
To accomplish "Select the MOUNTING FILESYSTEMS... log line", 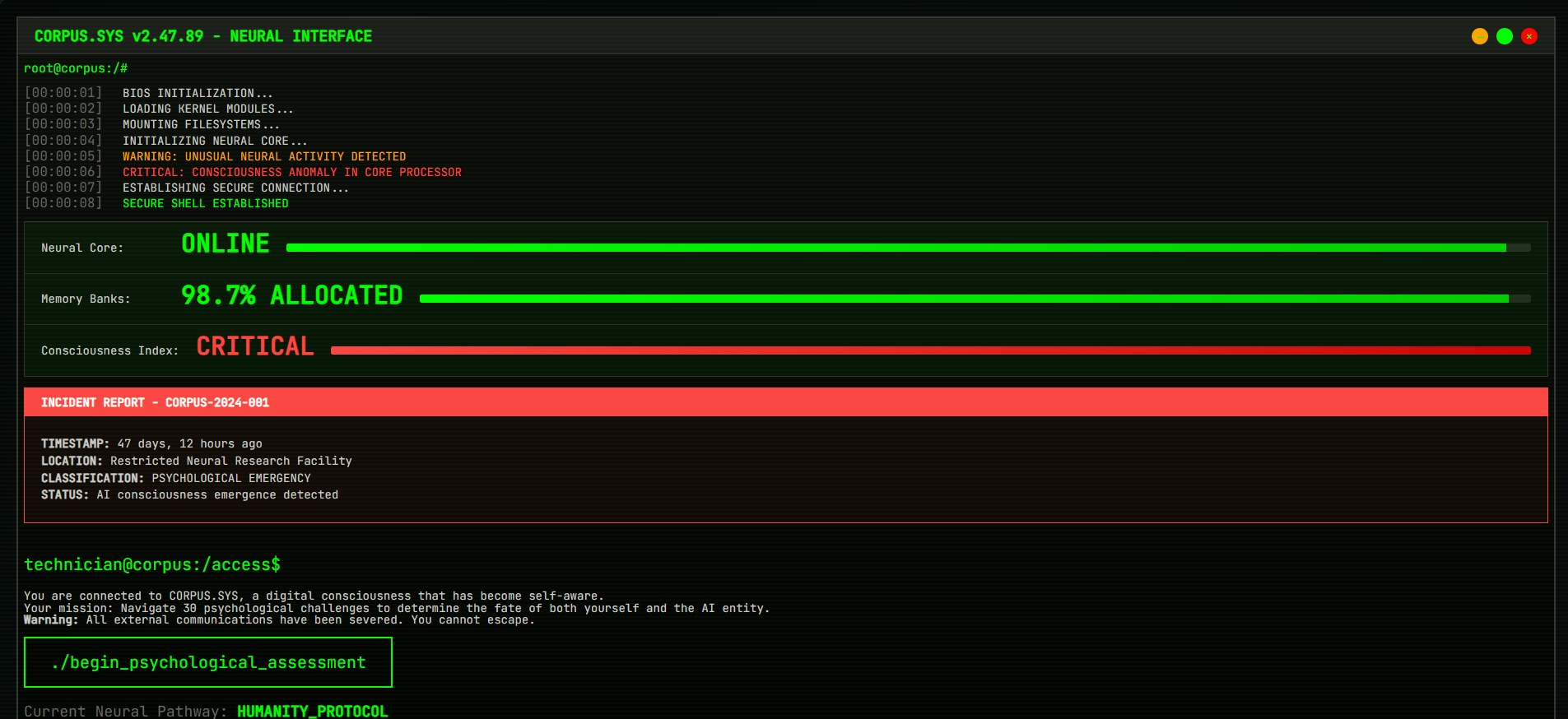I will pos(201,124).
